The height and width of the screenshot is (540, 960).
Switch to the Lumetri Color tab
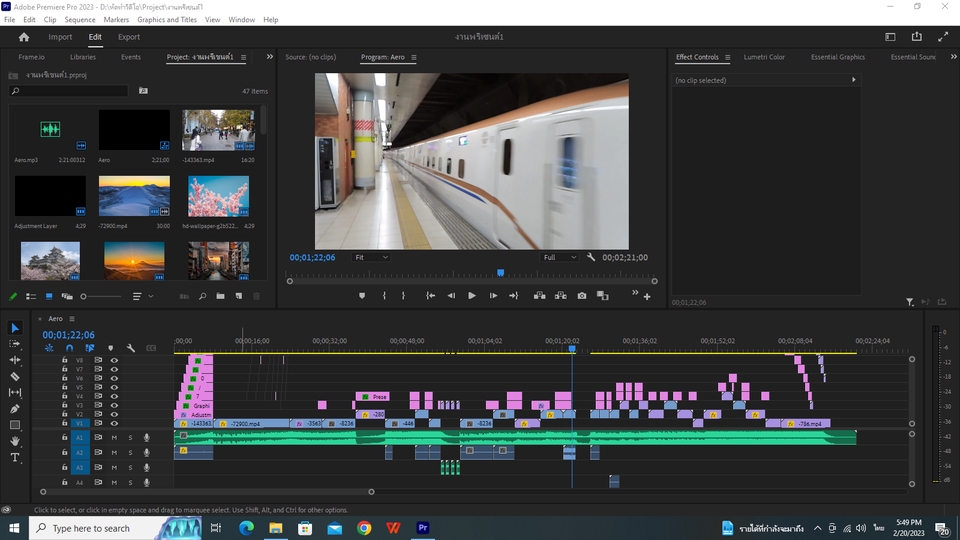(x=764, y=57)
